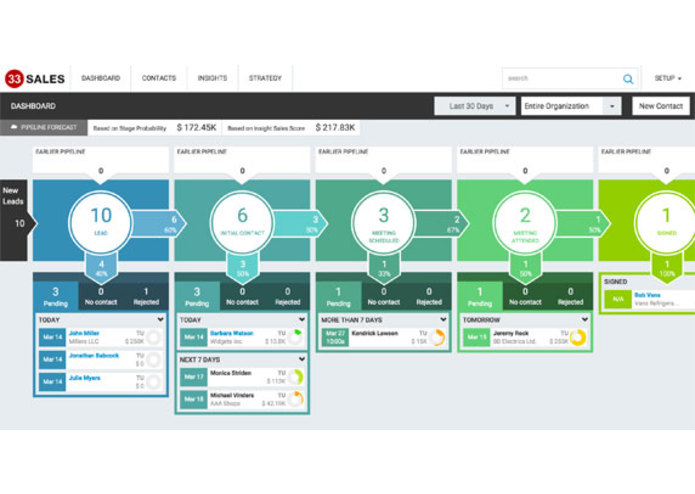Click the Pipeline Forecast cloud icon
Screen dimensions: 695x494
point(14,127)
